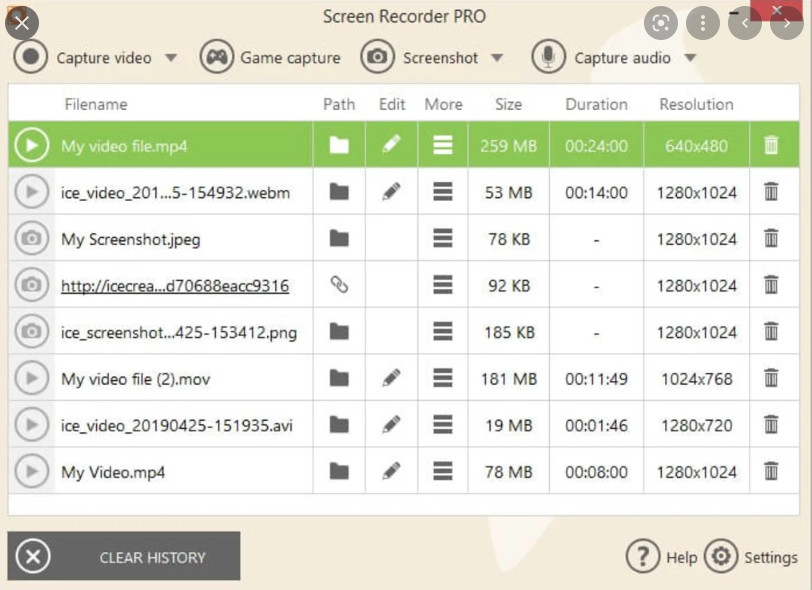Delete My Screenshot.jpeg

771,238
